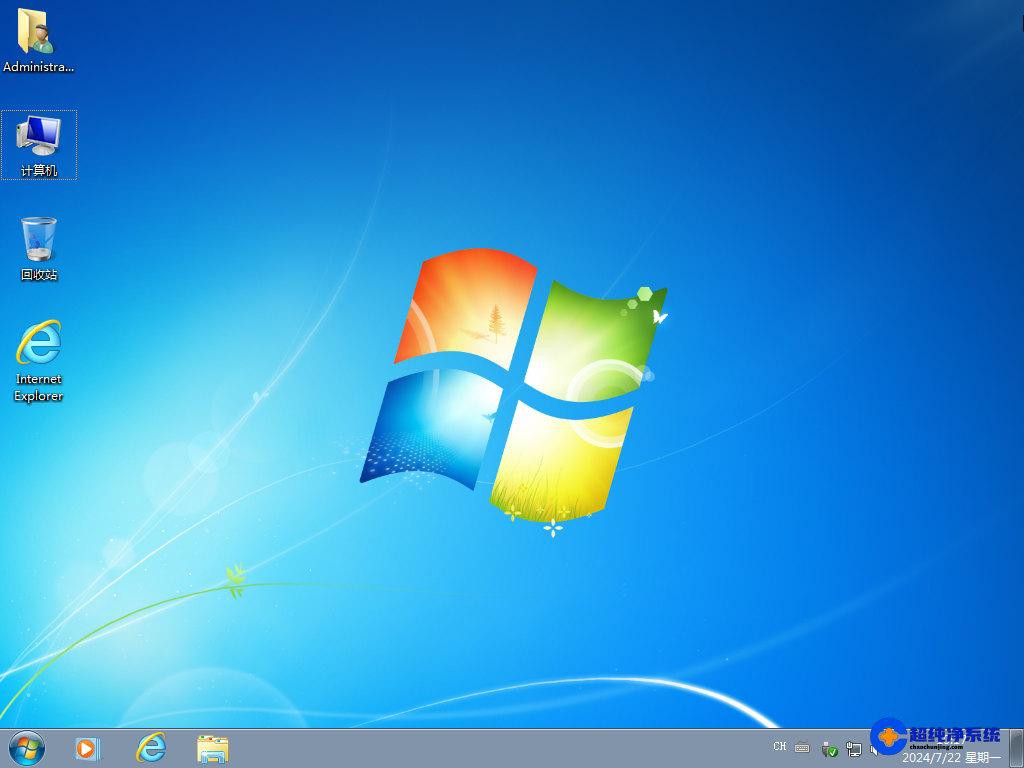Open network status from the tray icon
This screenshot has width=1024, height=768.
point(853,749)
